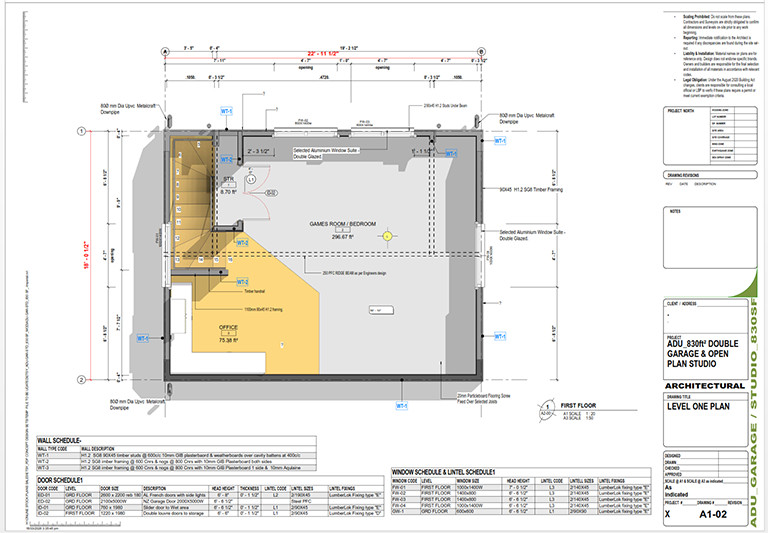Click WT-1 tag left of the office wall
The height and width of the screenshot is (533, 768).
[x=143, y=338]
